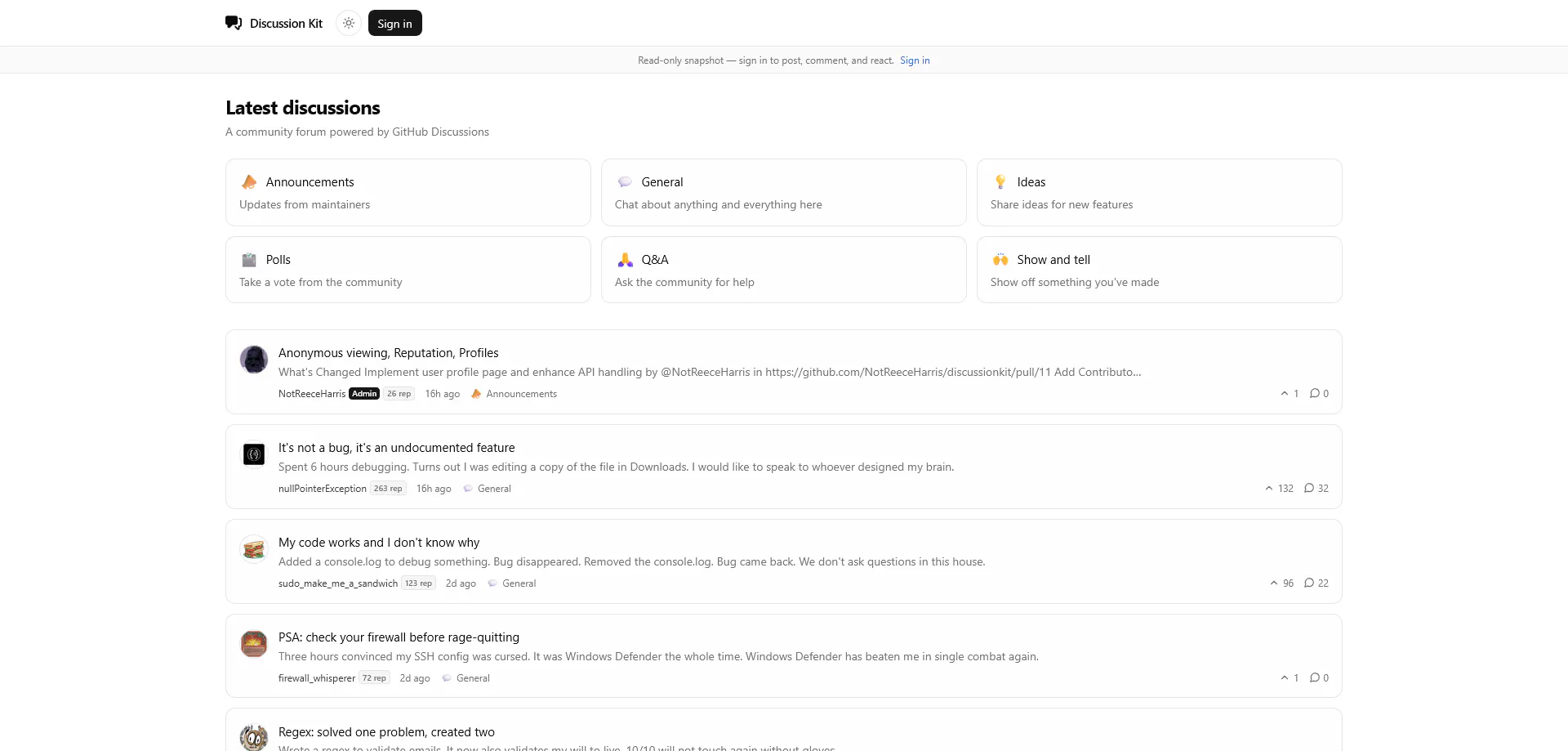Open the Ideas category card
Screen dimensions: 1568x751
point(1160,192)
